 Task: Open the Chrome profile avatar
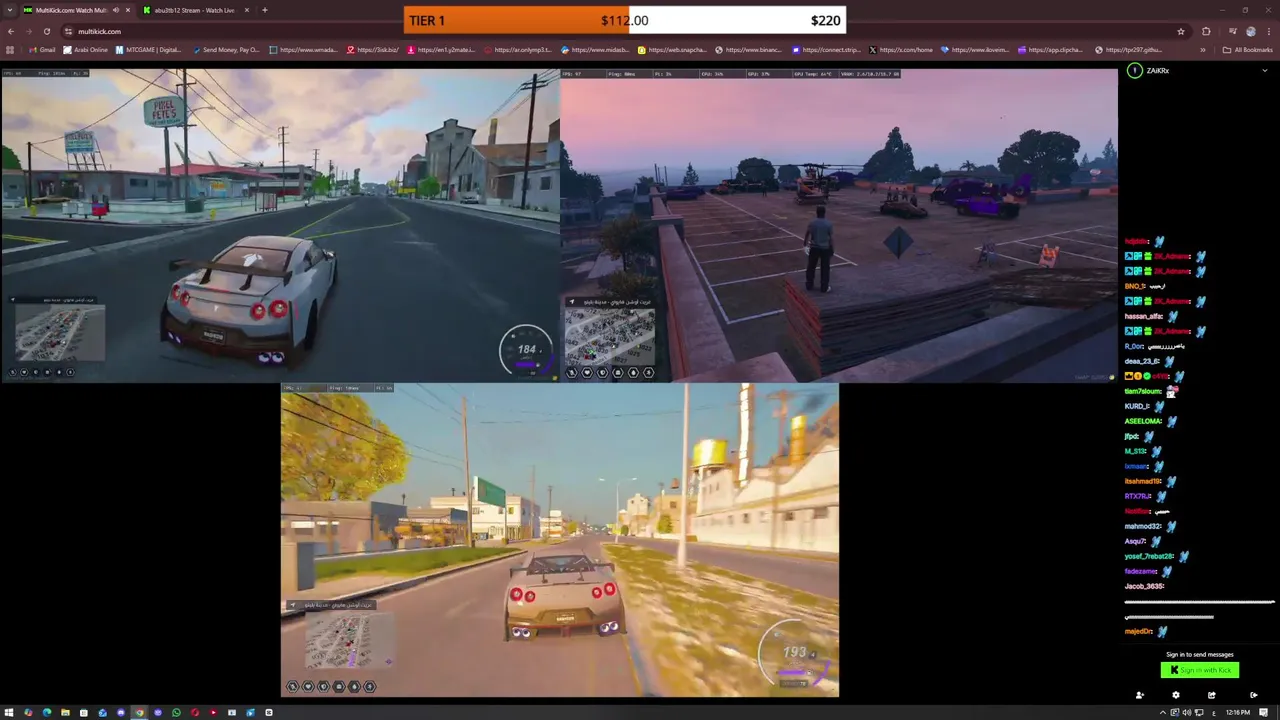click(x=1250, y=31)
